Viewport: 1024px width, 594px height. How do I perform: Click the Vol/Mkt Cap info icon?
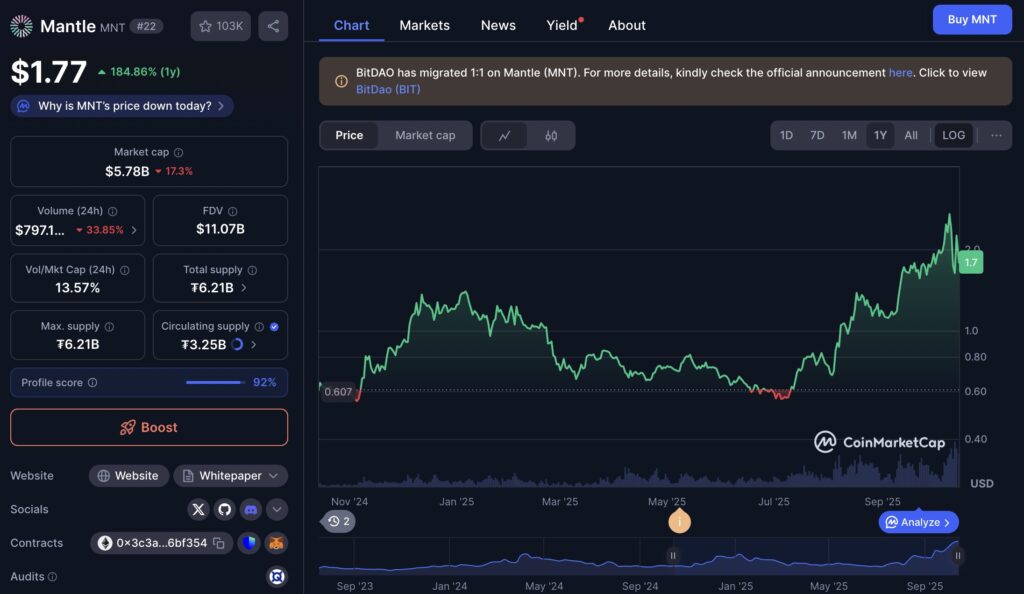pos(125,270)
